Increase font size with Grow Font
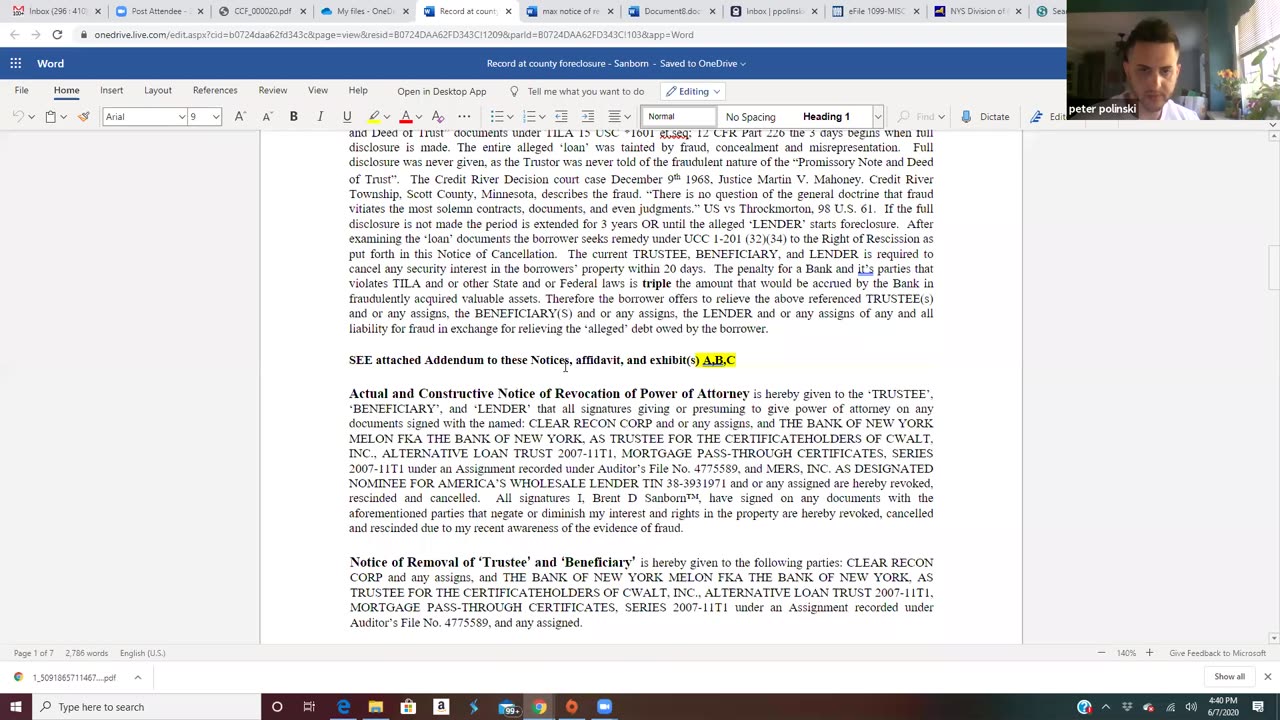 click(239, 117)
